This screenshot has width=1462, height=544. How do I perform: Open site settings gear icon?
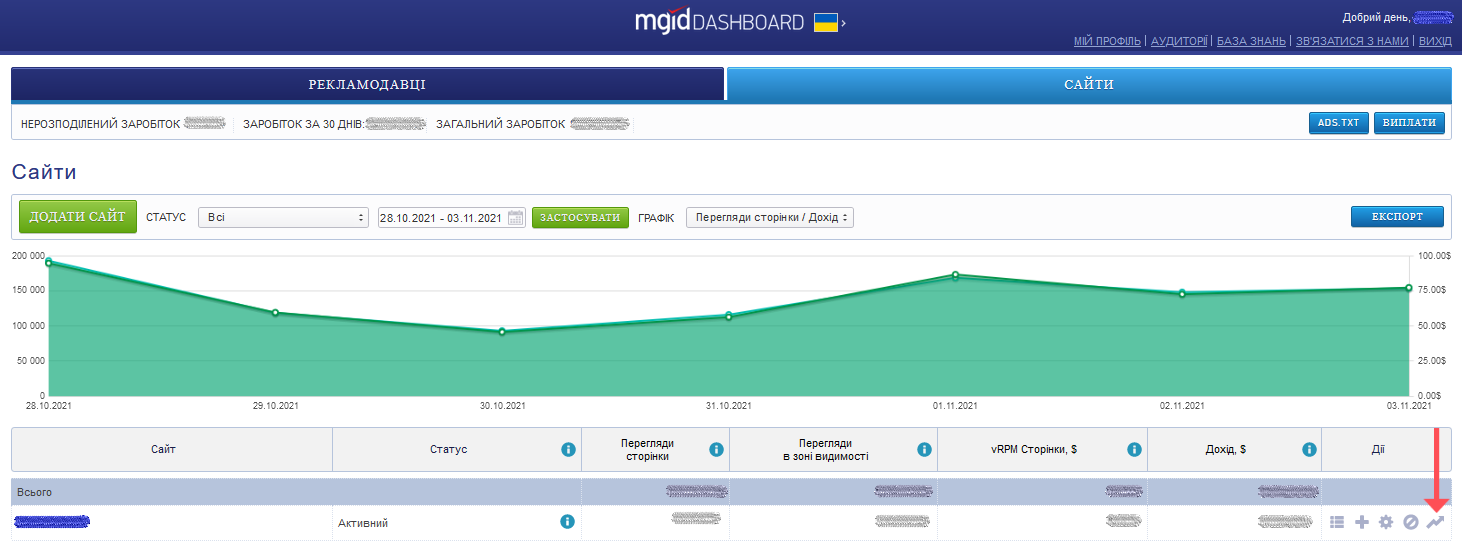click(x=1386, y=522)
